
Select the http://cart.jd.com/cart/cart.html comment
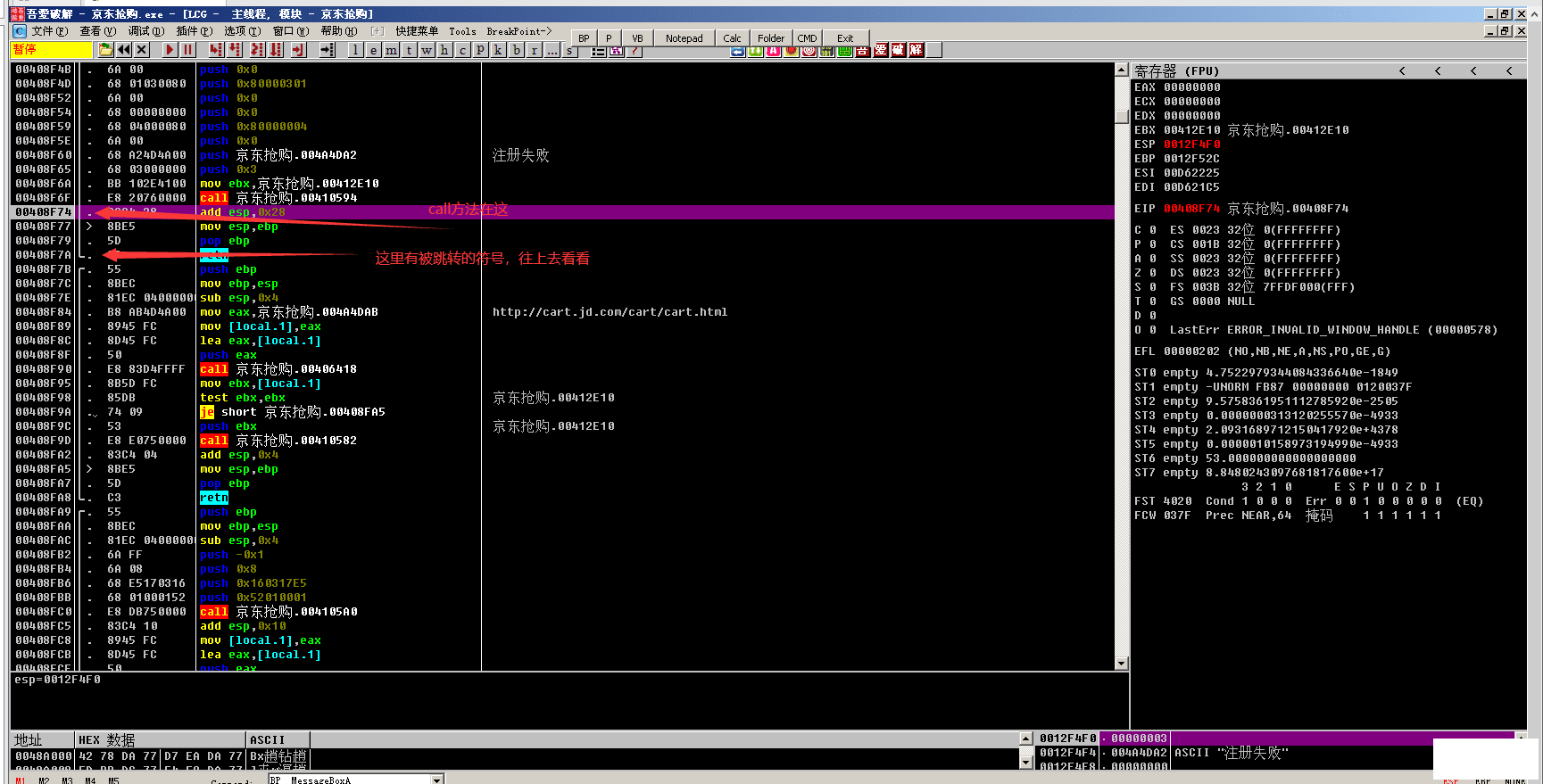coord(610,312)
